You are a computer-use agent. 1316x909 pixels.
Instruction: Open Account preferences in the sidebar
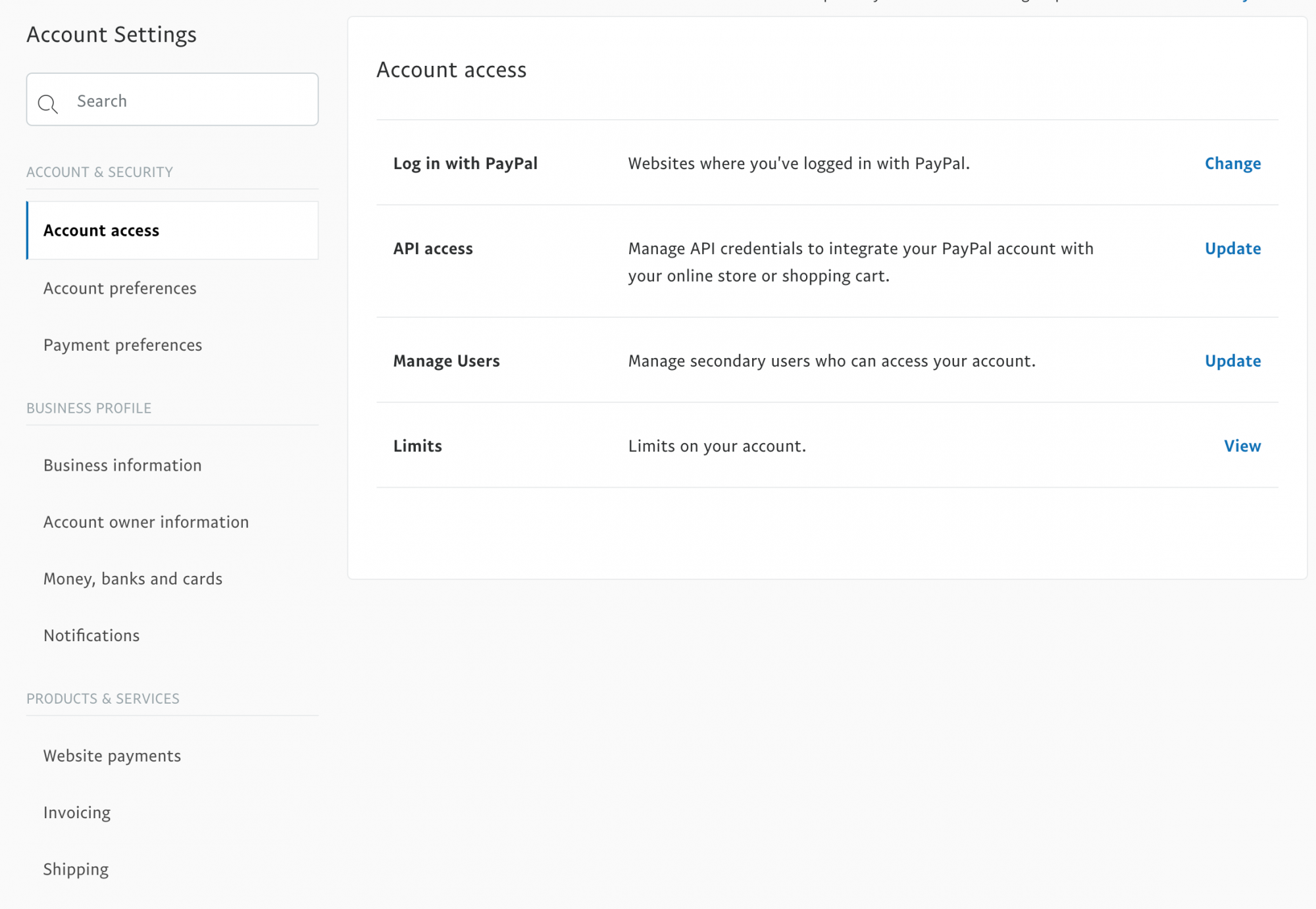click(x=120, y=288)
